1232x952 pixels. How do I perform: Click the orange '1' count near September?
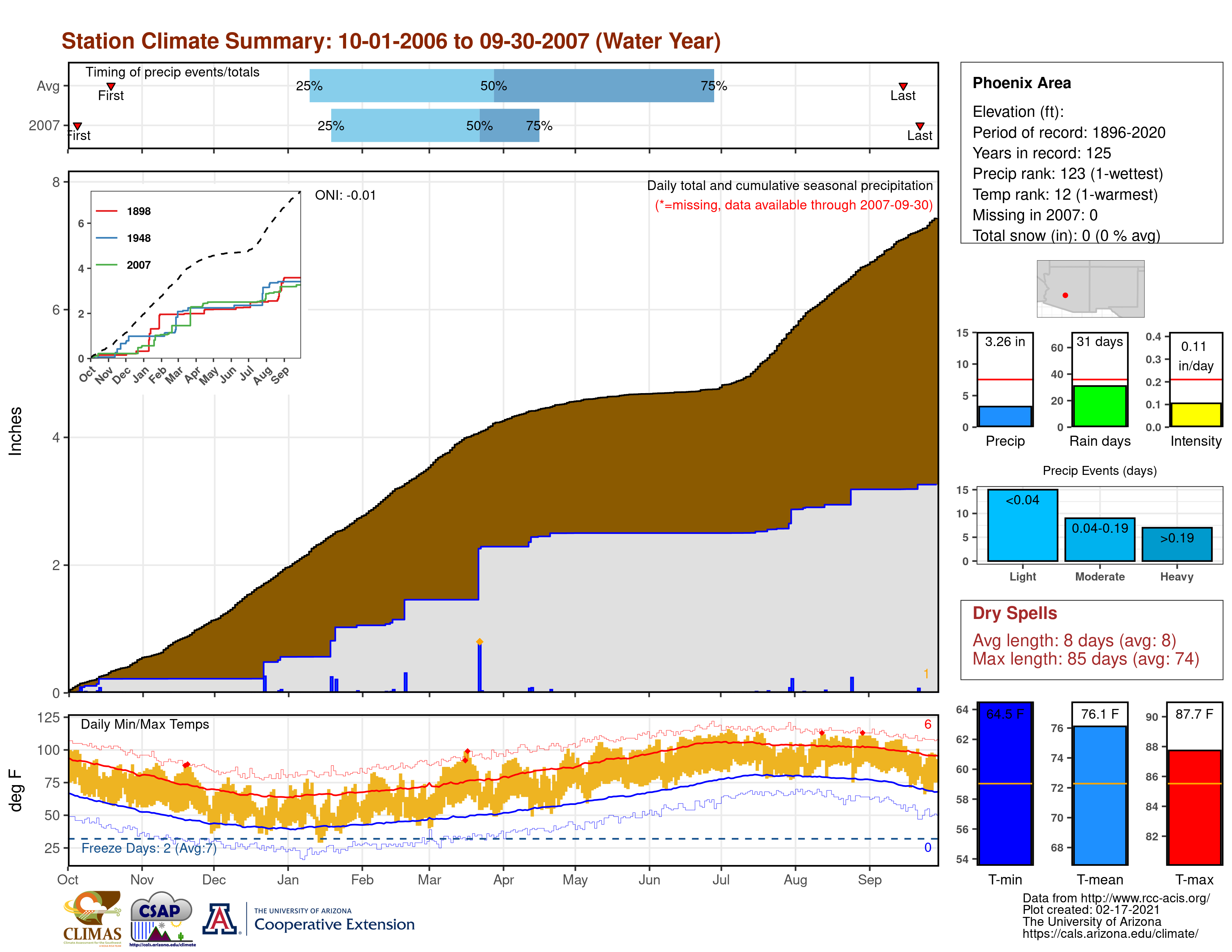pos(926,674)
